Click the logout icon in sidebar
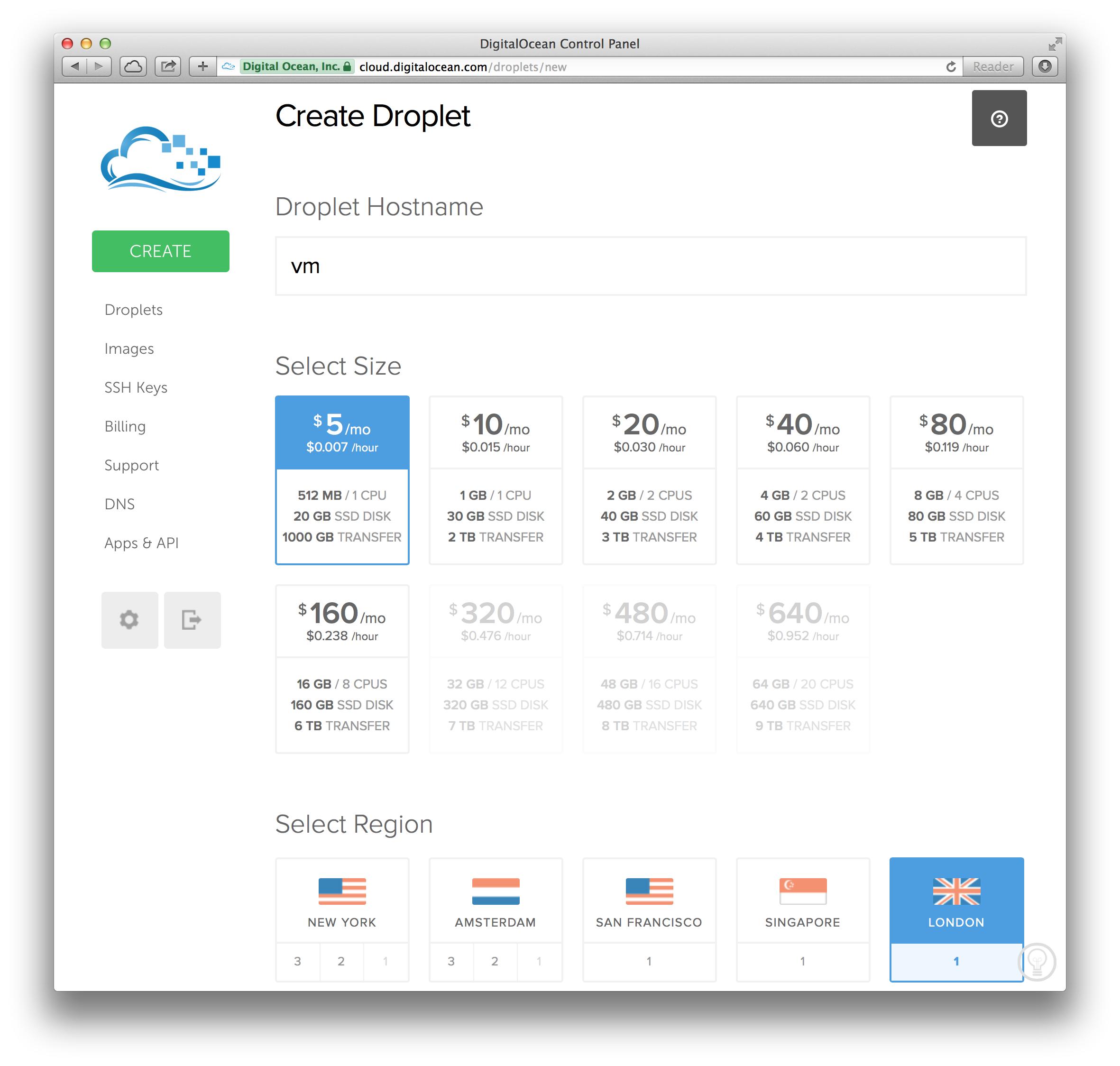This screenshot has height=1066, width=1120. point(192,619)
